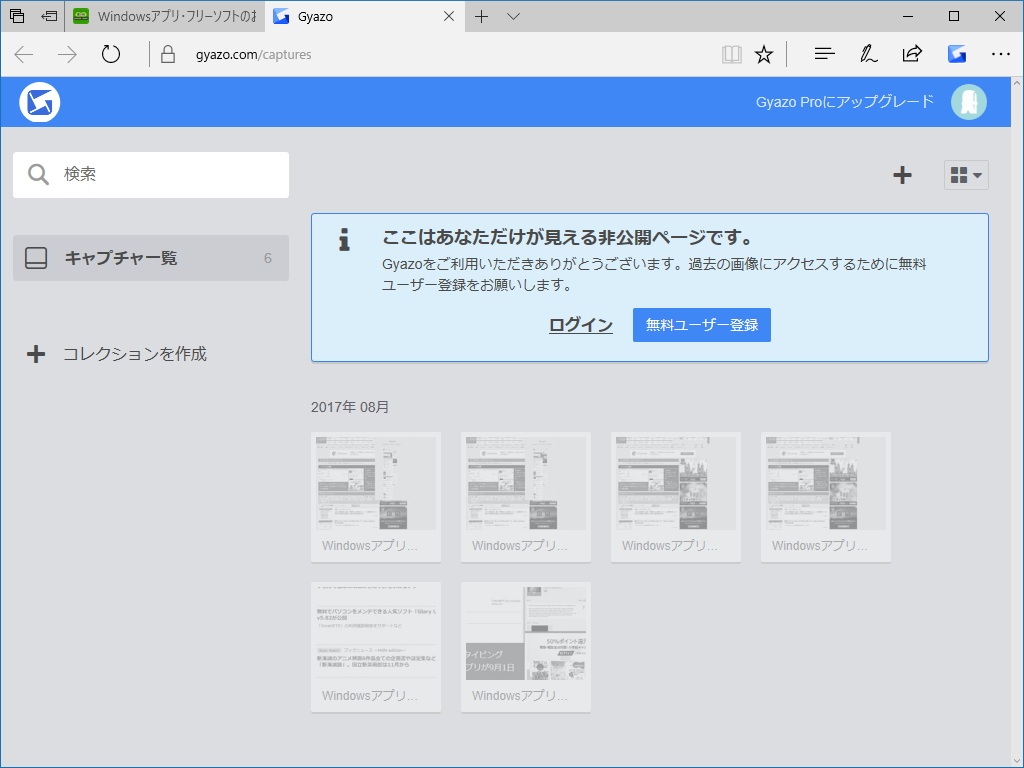Viewport: 1024px width, 768px height.
Task: Click the plus icon next to コレクションを作成
Action: tap(37, 353)
